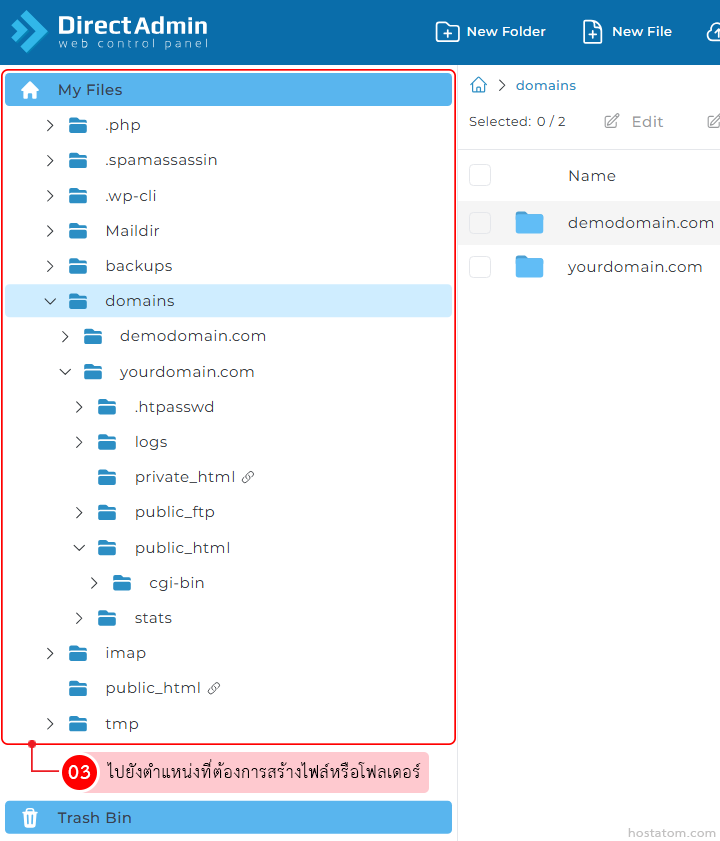Collapse the domains folder in tree

(x=50, y=301)
